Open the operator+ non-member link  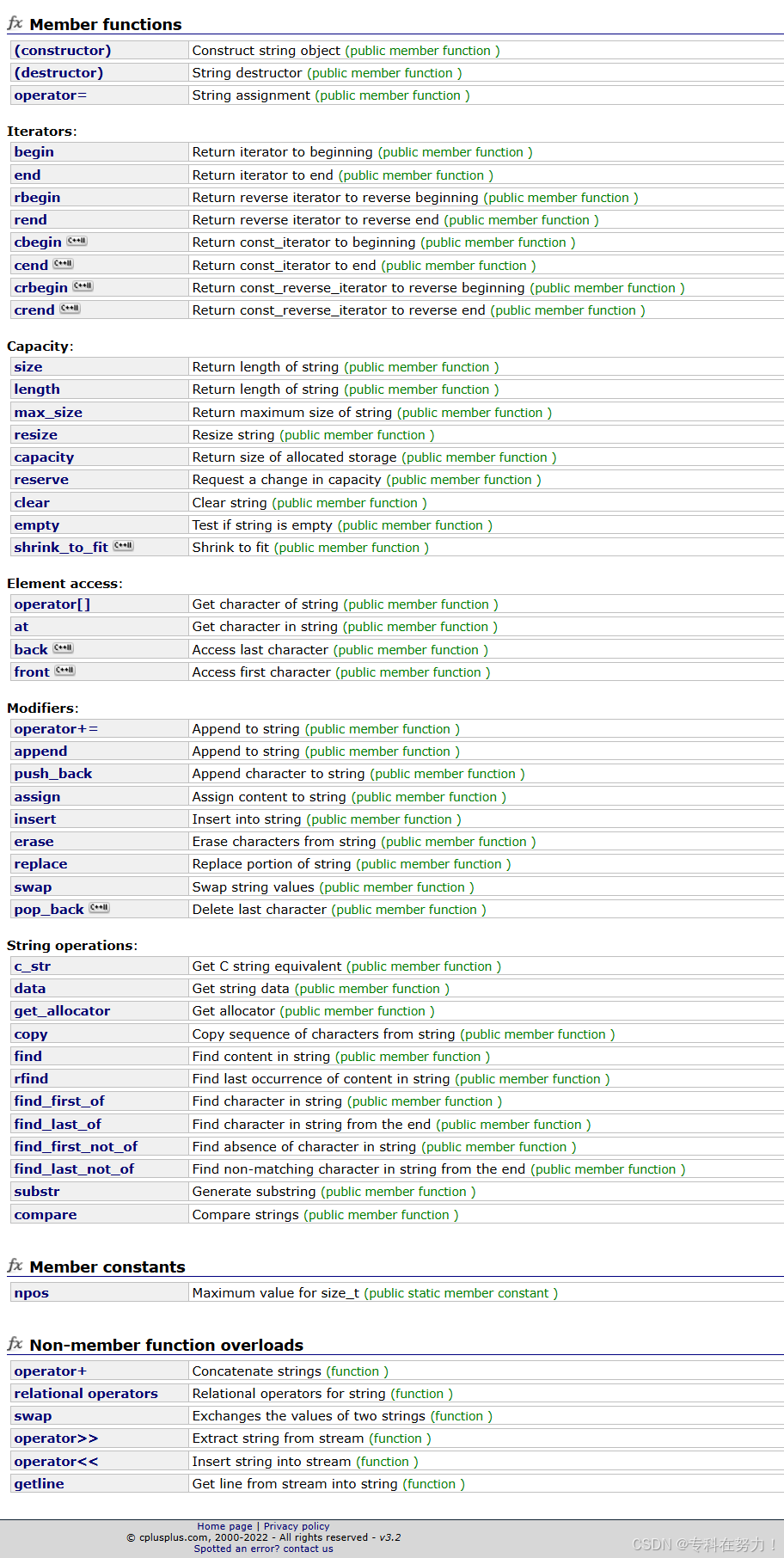tap(51, 1371)
